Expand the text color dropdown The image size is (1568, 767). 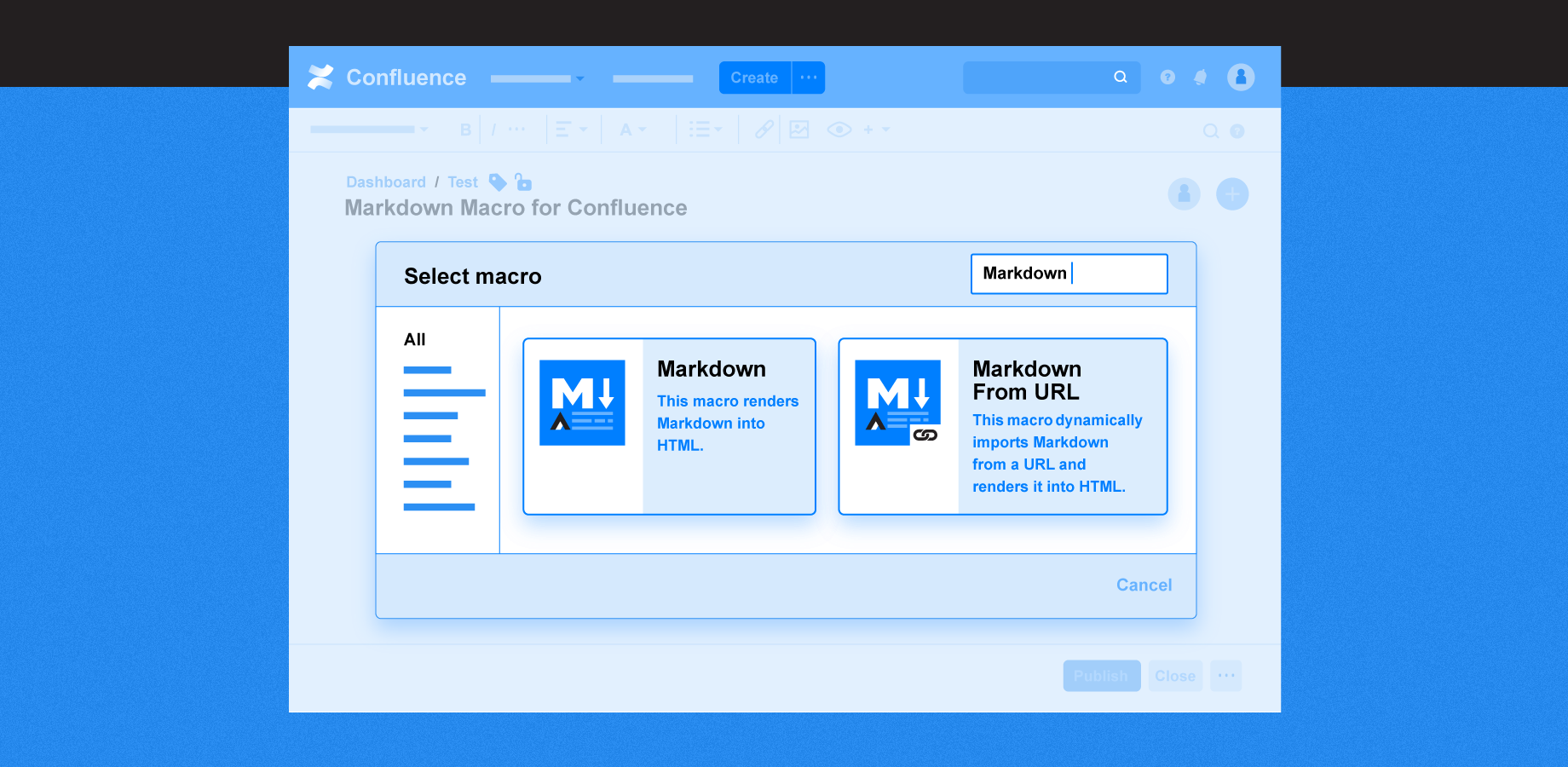tap(633, 130)
